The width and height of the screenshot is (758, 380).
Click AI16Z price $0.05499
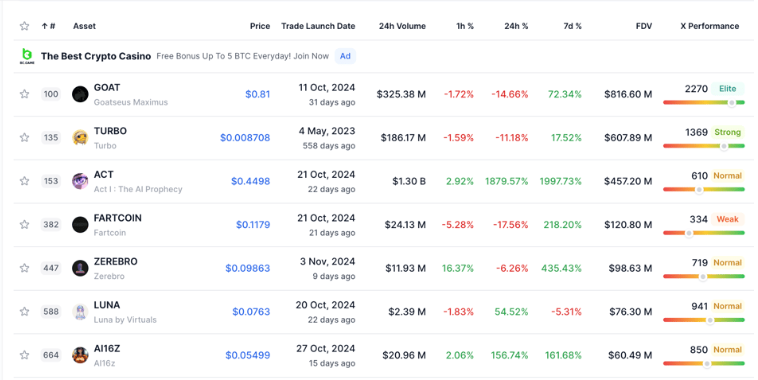[x=248, y=355]
